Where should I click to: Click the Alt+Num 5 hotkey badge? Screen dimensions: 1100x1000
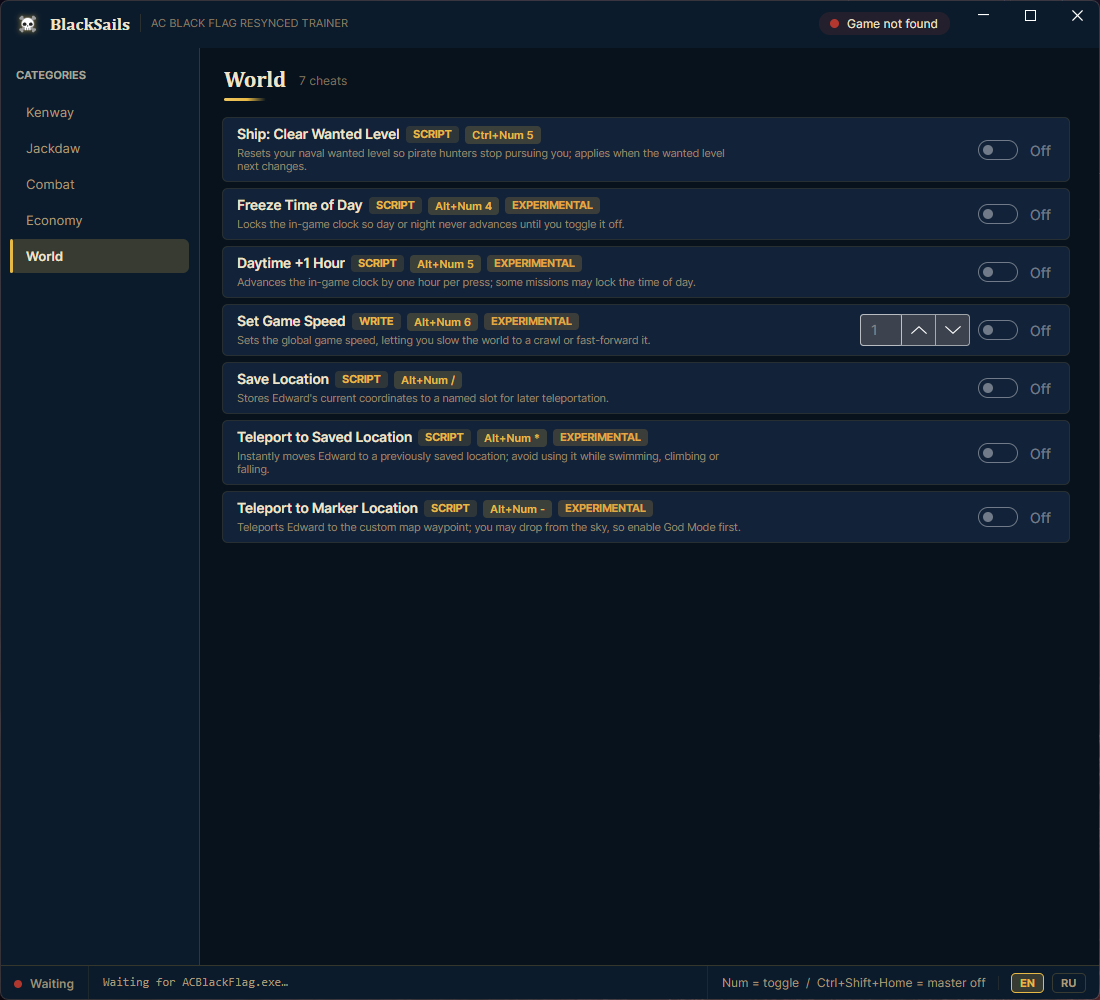pos(445,264)
